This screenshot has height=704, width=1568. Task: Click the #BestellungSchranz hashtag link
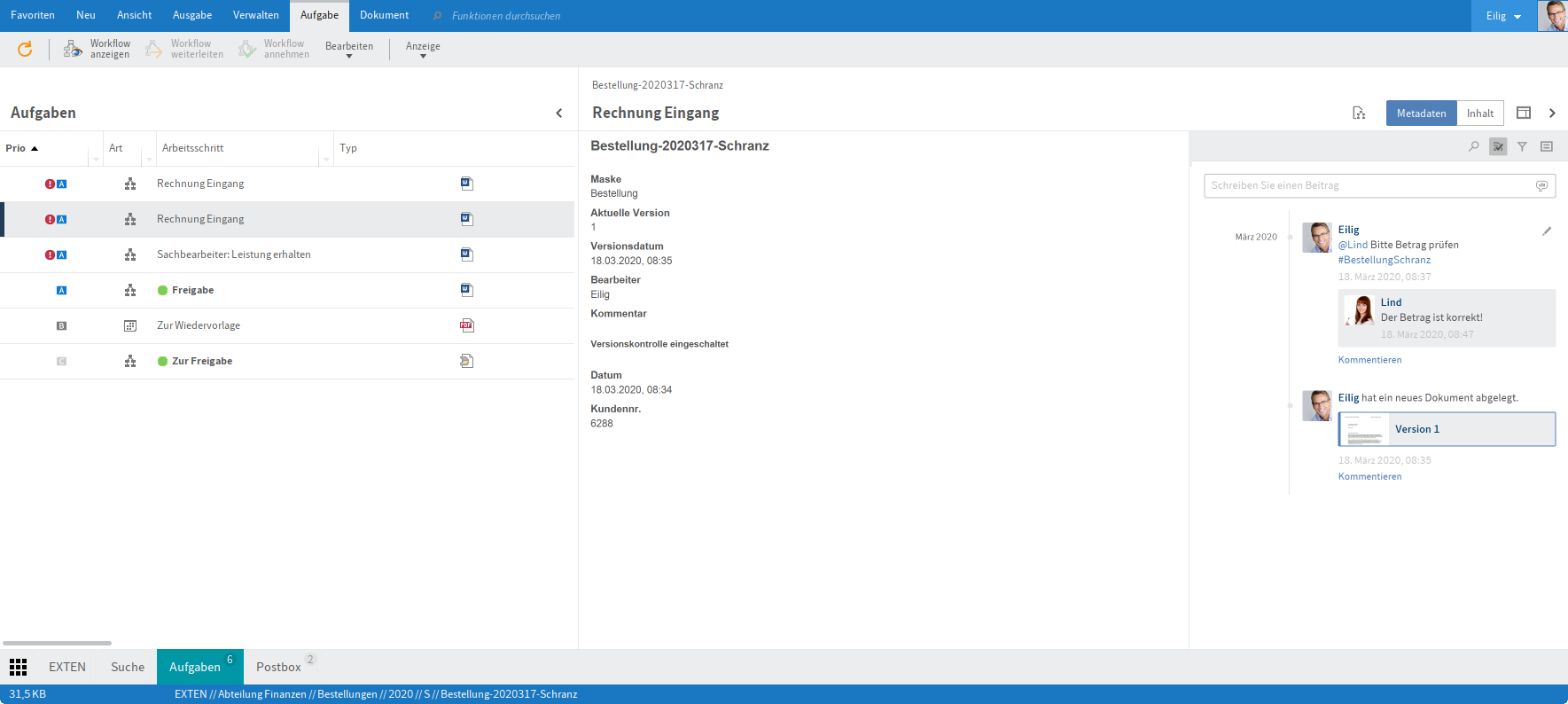coord(1384,260)
